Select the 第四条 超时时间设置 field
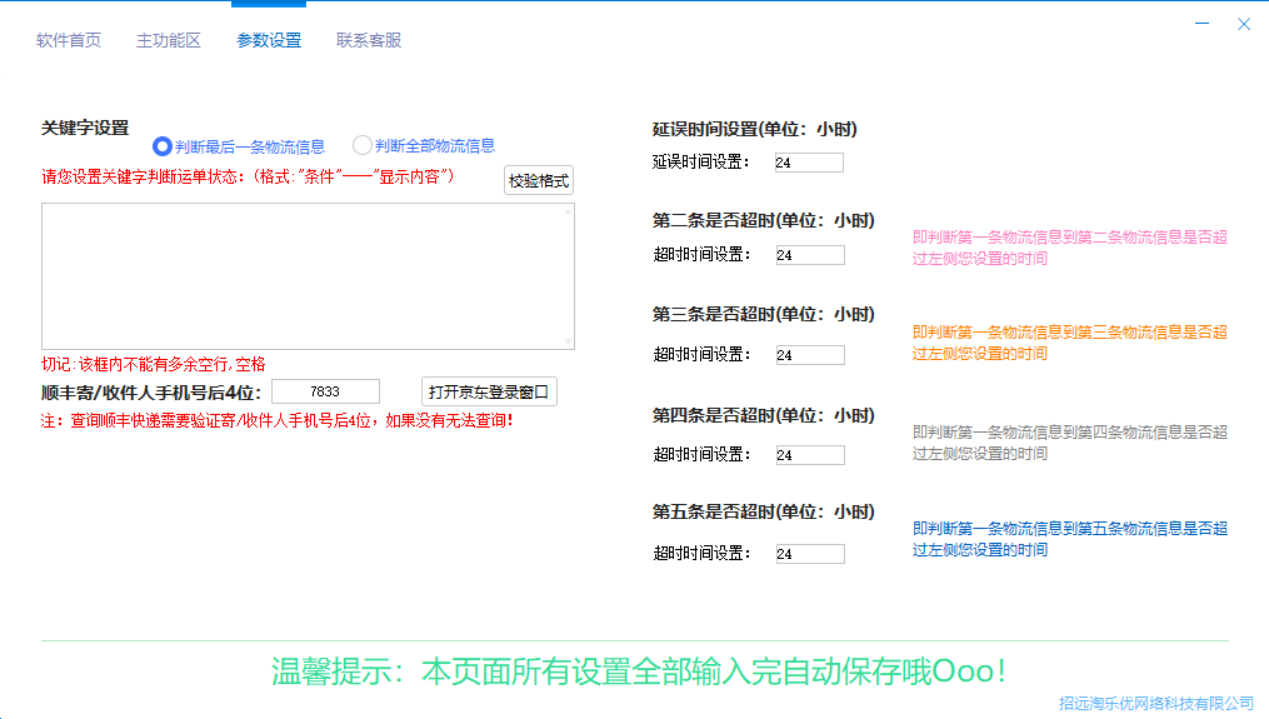This screenshot has width=1269, height=719. [x=810, y=454]
